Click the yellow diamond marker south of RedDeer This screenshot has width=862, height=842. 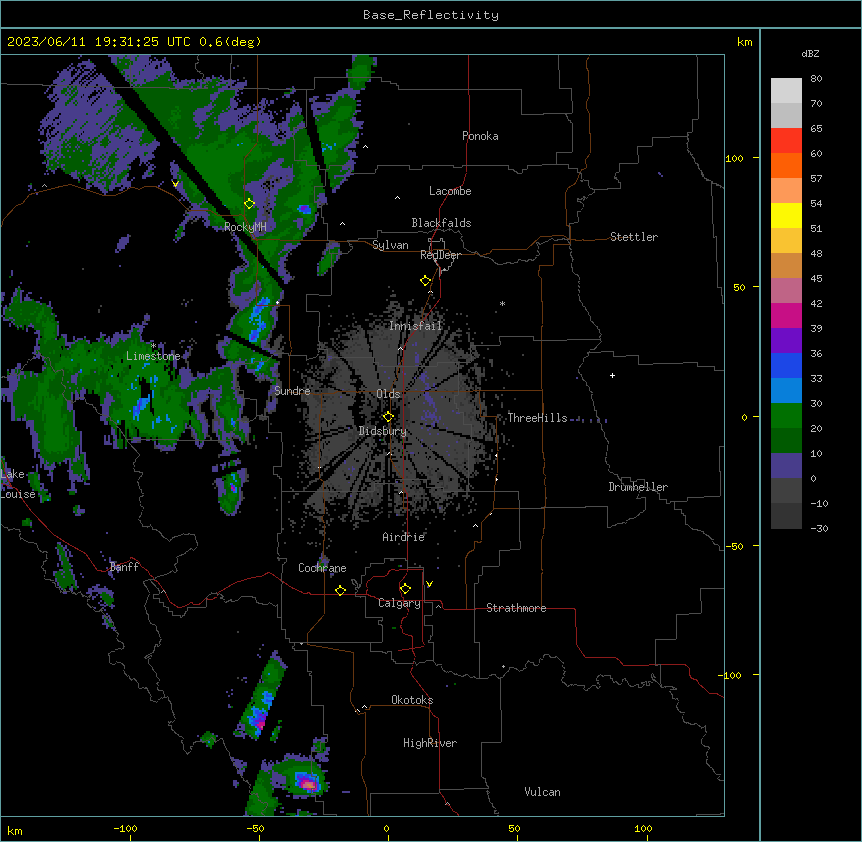click(426, 281)
